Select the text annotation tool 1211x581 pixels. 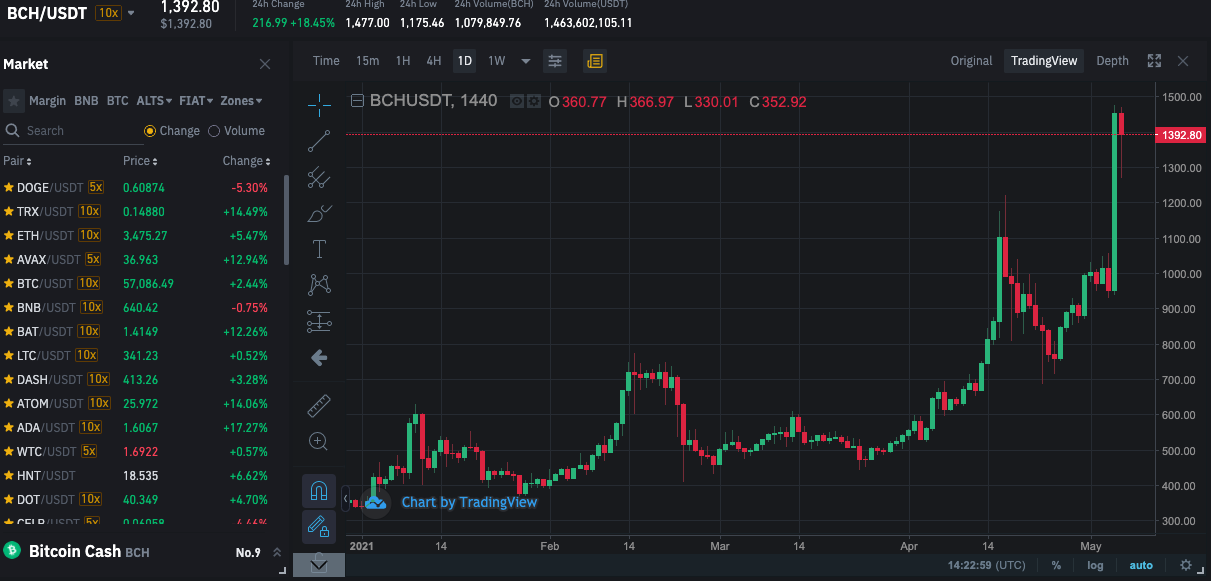click(x=319, y=248)
